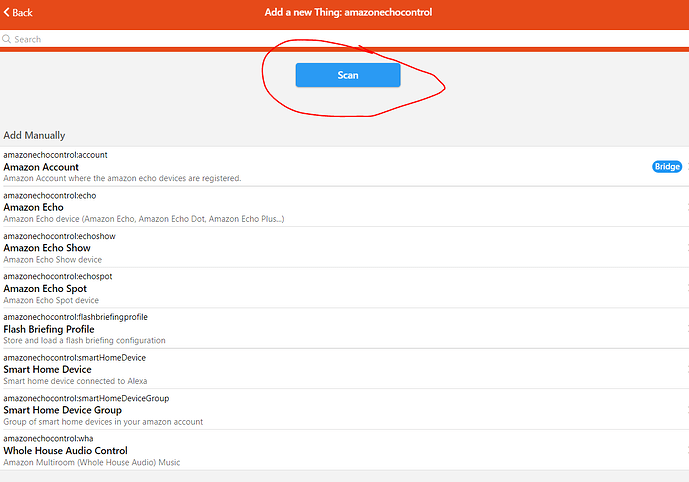Focus the Search input field
This screenshot has width=689, height=482.
[344, 39]
